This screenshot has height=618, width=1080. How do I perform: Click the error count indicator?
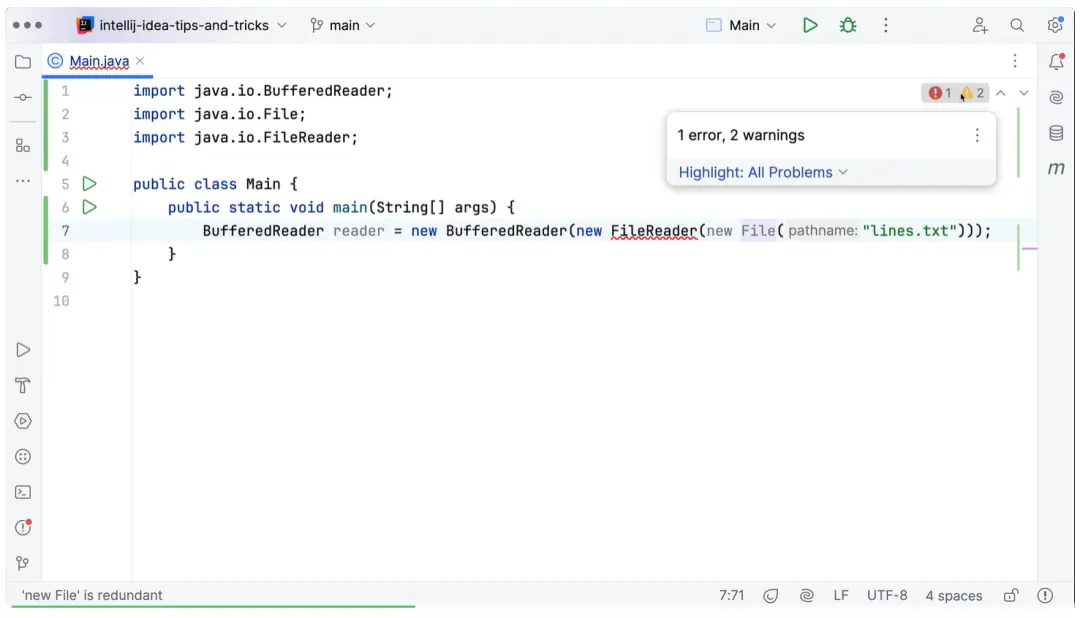[940, 93]
